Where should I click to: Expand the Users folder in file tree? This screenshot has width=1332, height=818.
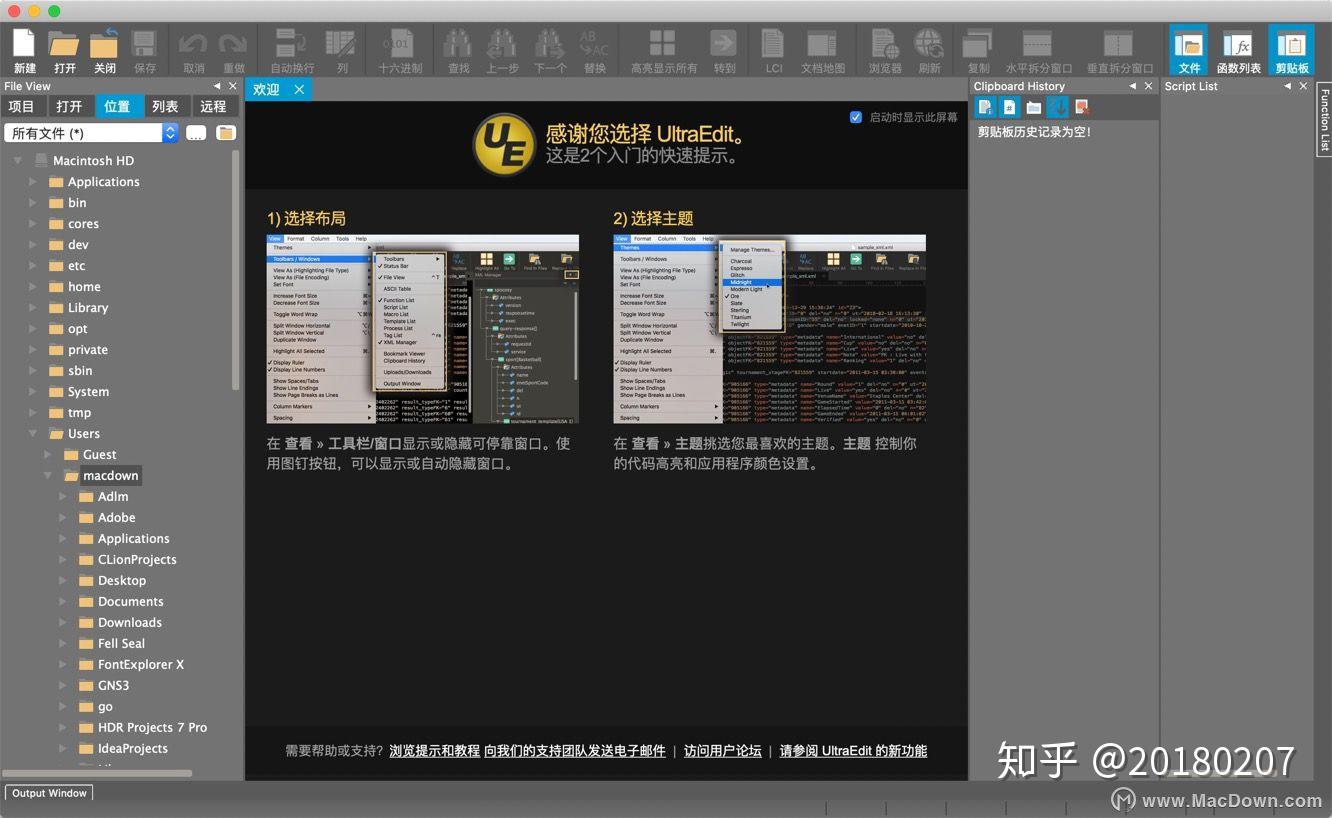pos(33,433)
